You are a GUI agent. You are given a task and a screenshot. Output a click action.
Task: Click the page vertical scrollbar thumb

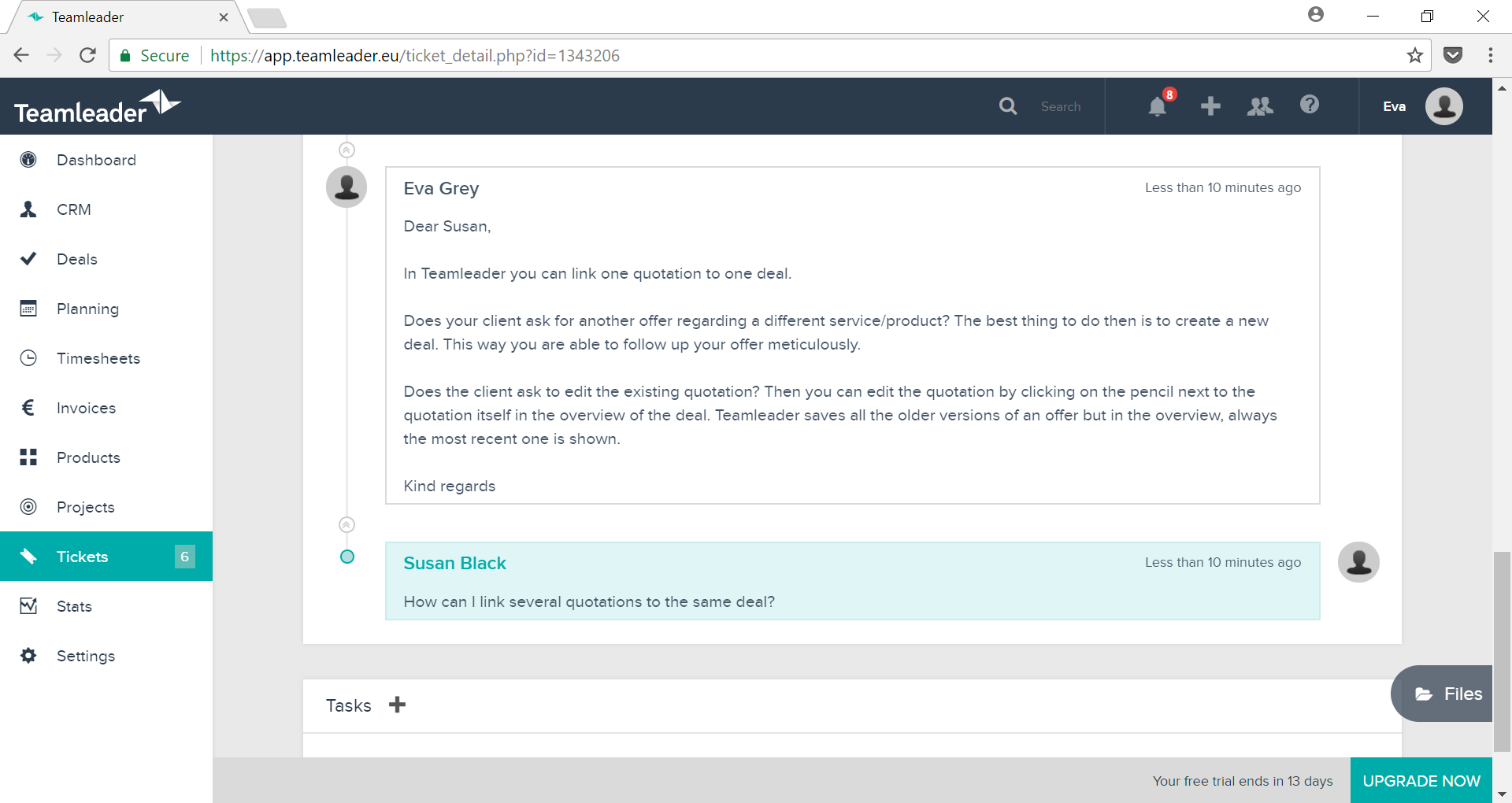tap(1502, 652)
